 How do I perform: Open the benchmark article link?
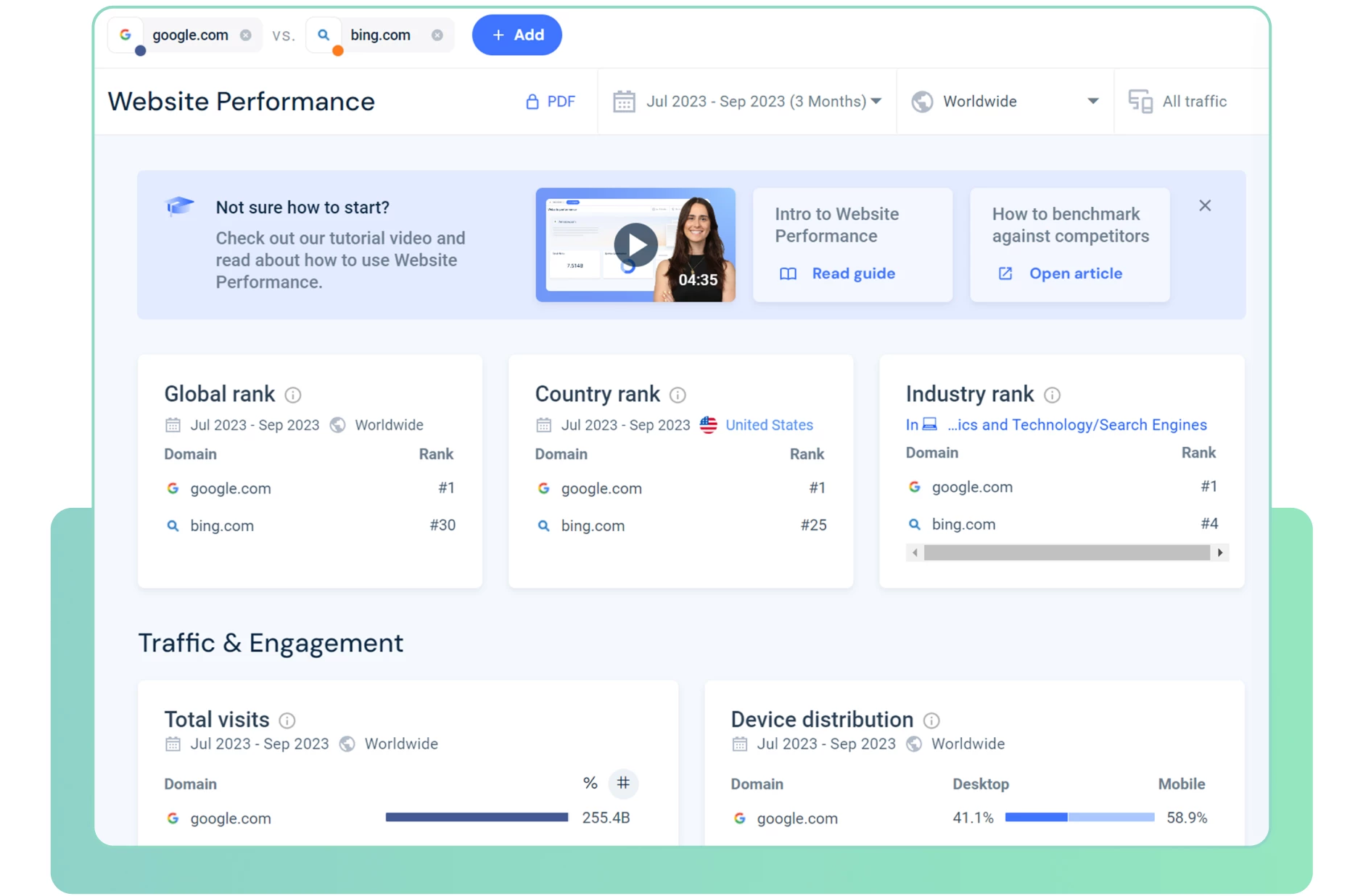click(x=1076, y=274)
